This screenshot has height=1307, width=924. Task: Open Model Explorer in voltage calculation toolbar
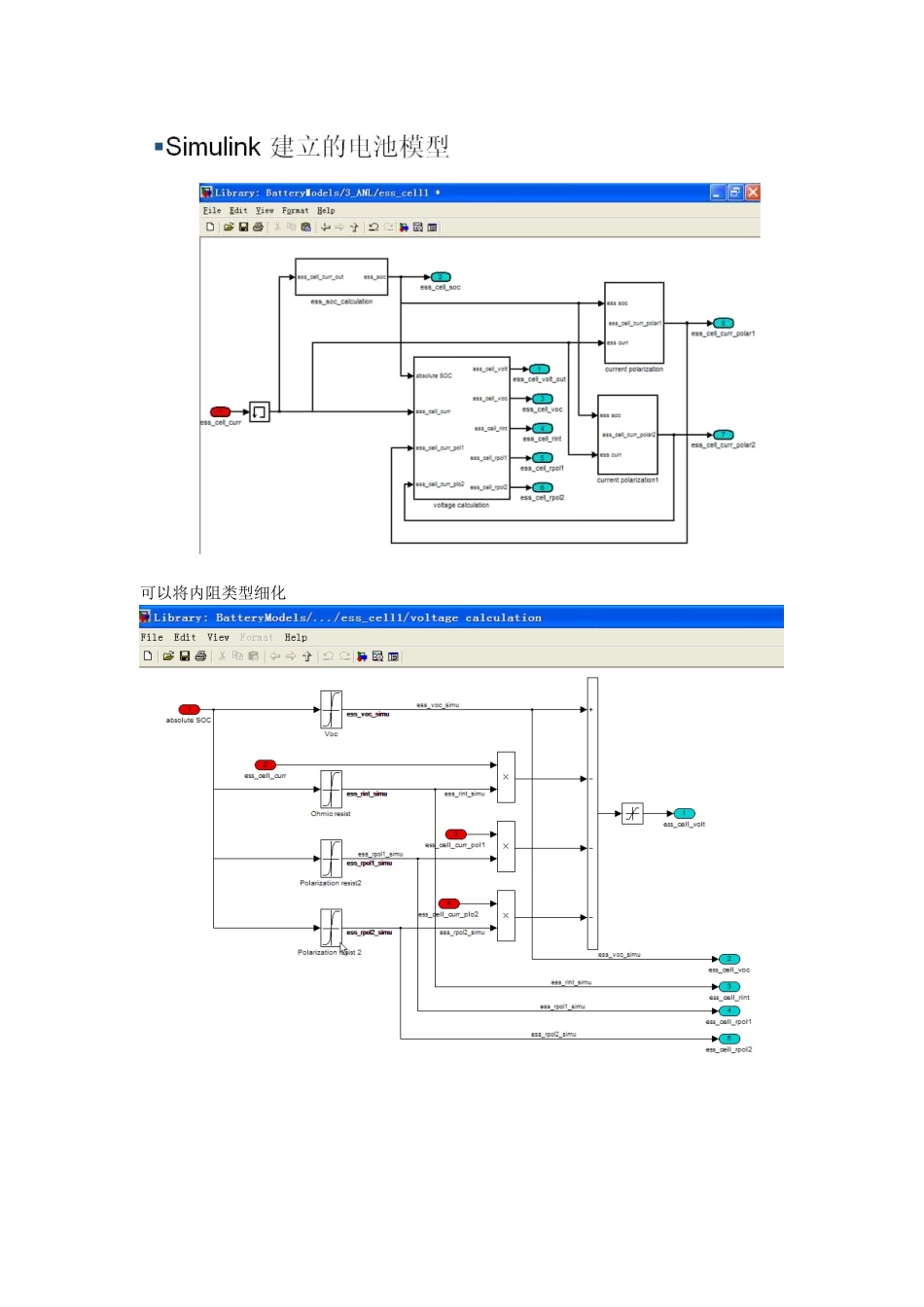click(378, 656)
